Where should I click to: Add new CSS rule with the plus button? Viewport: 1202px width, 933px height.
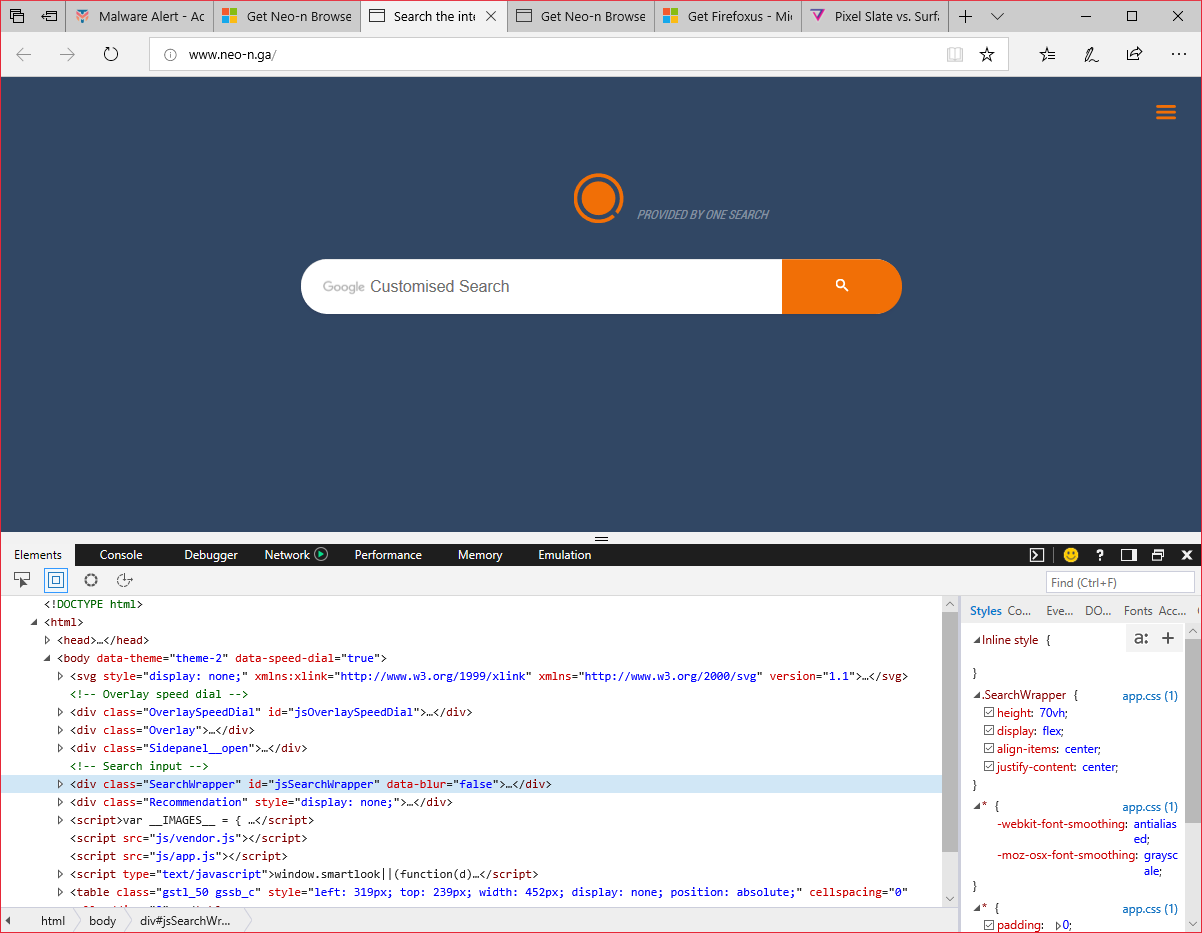click(x=1167, y=638)
